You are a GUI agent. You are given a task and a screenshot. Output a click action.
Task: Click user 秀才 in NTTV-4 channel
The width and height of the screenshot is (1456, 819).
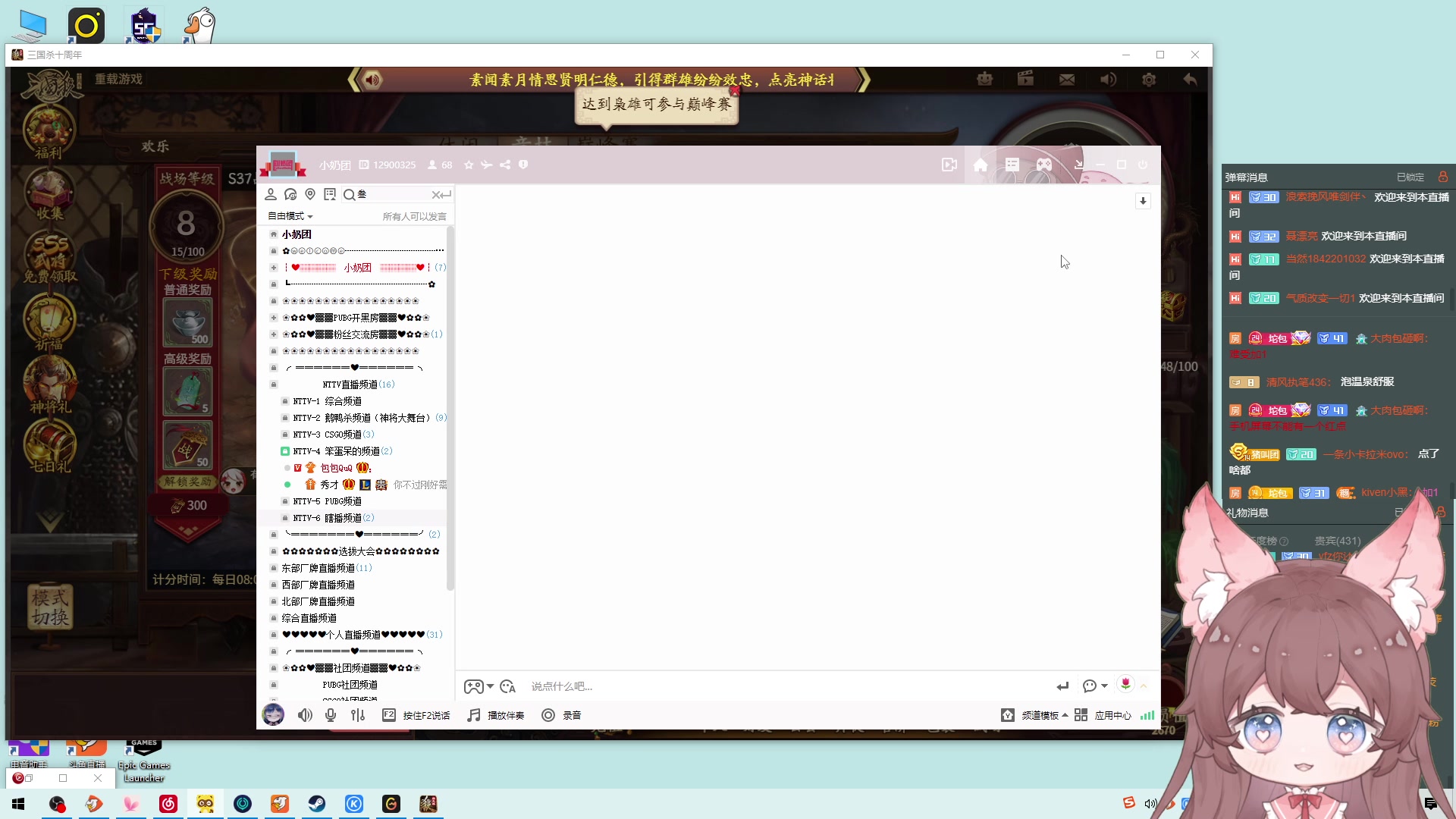(329, 485)
